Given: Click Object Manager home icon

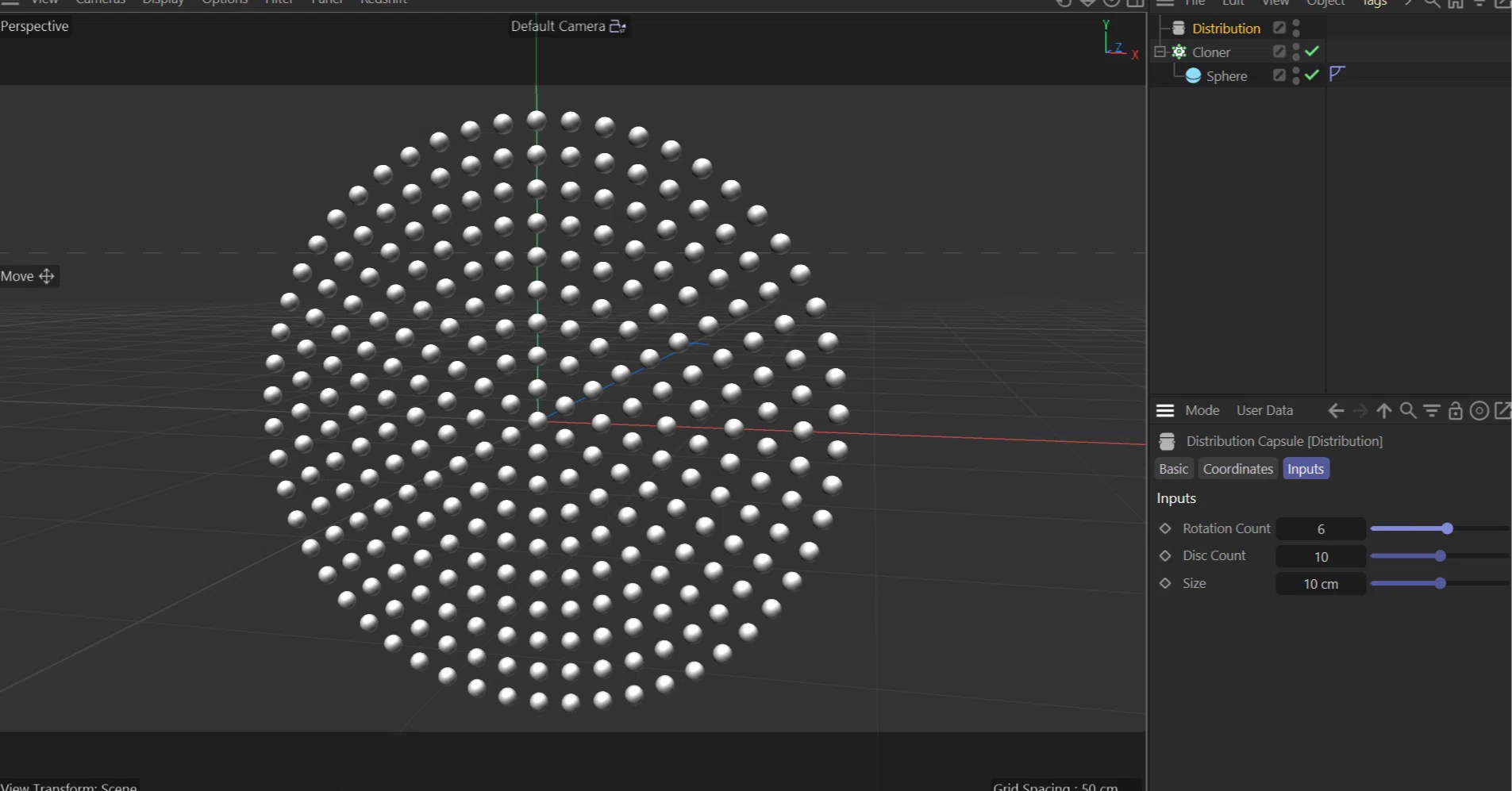Looking at the screenshot, I should [1456, 3].
